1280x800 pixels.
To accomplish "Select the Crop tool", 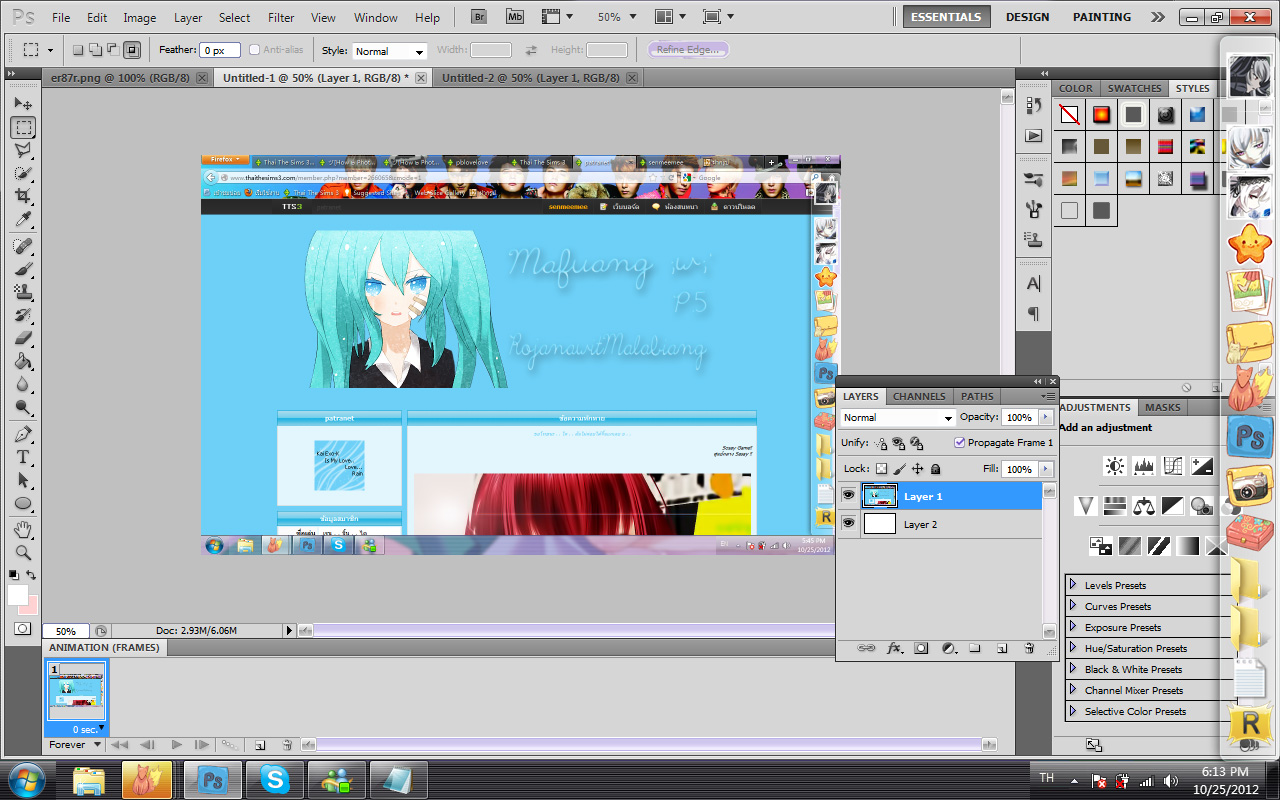I will (23, 197).
